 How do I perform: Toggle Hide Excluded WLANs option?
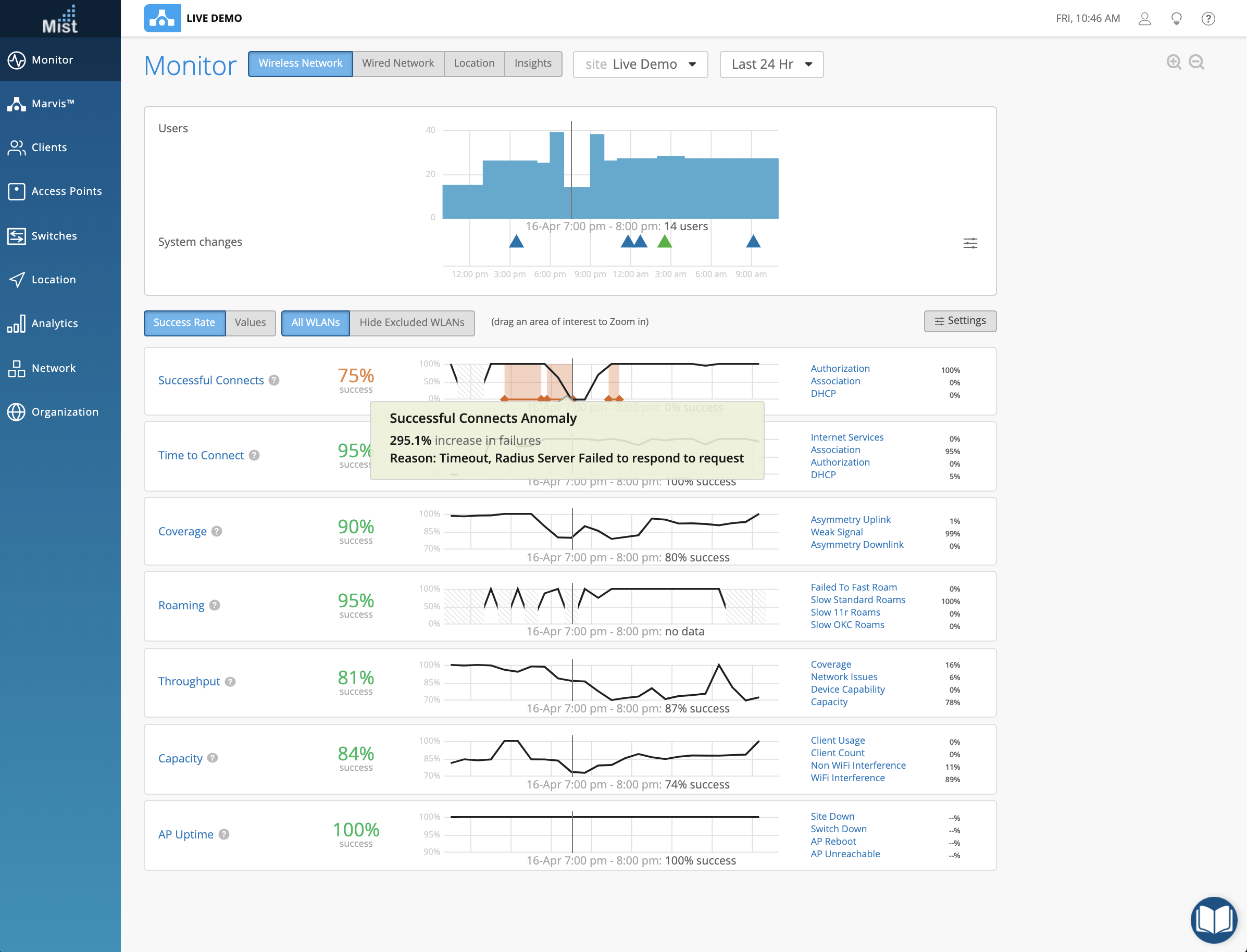[411, 322]
